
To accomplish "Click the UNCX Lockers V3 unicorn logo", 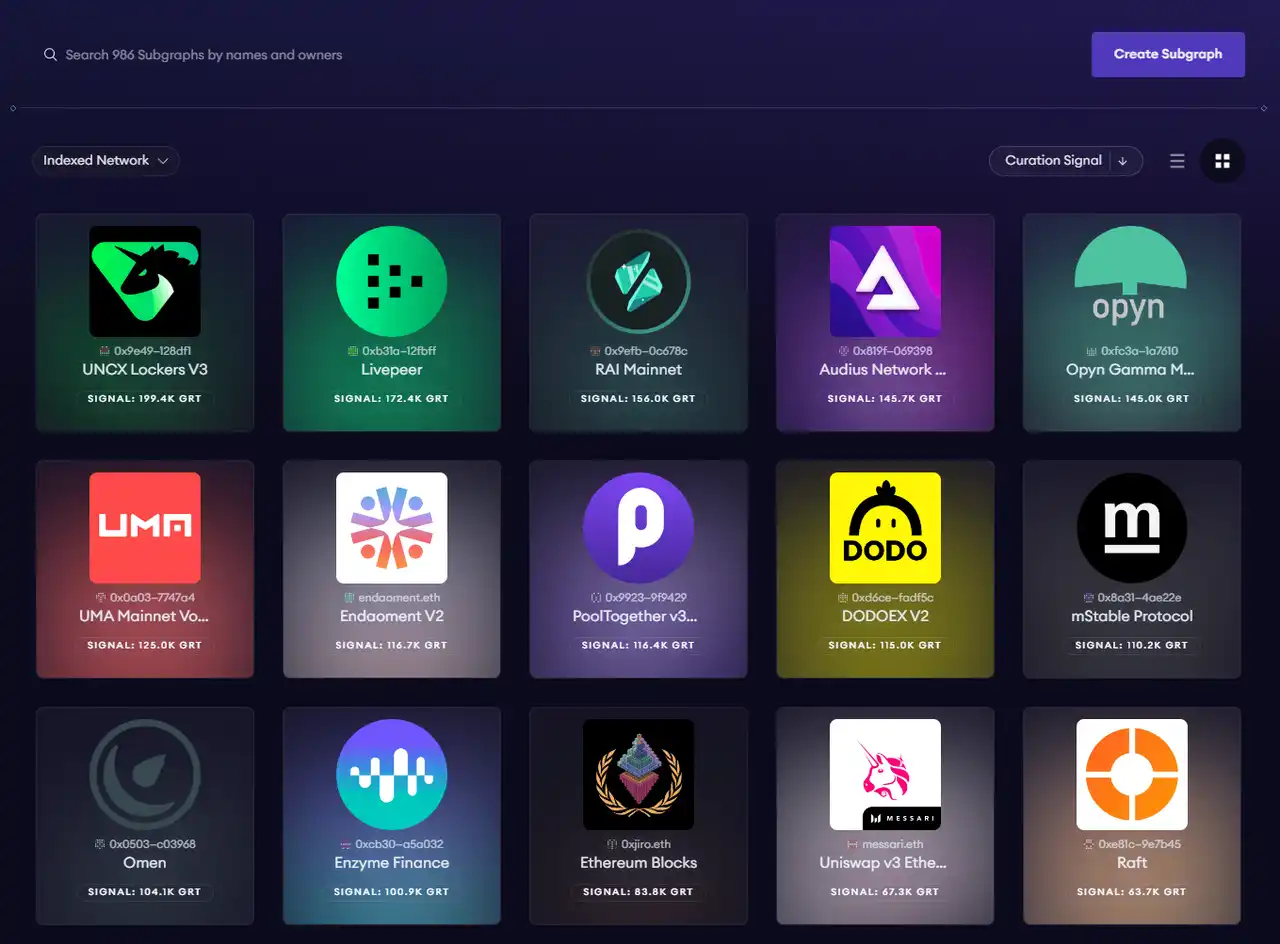I will point(145,281).
